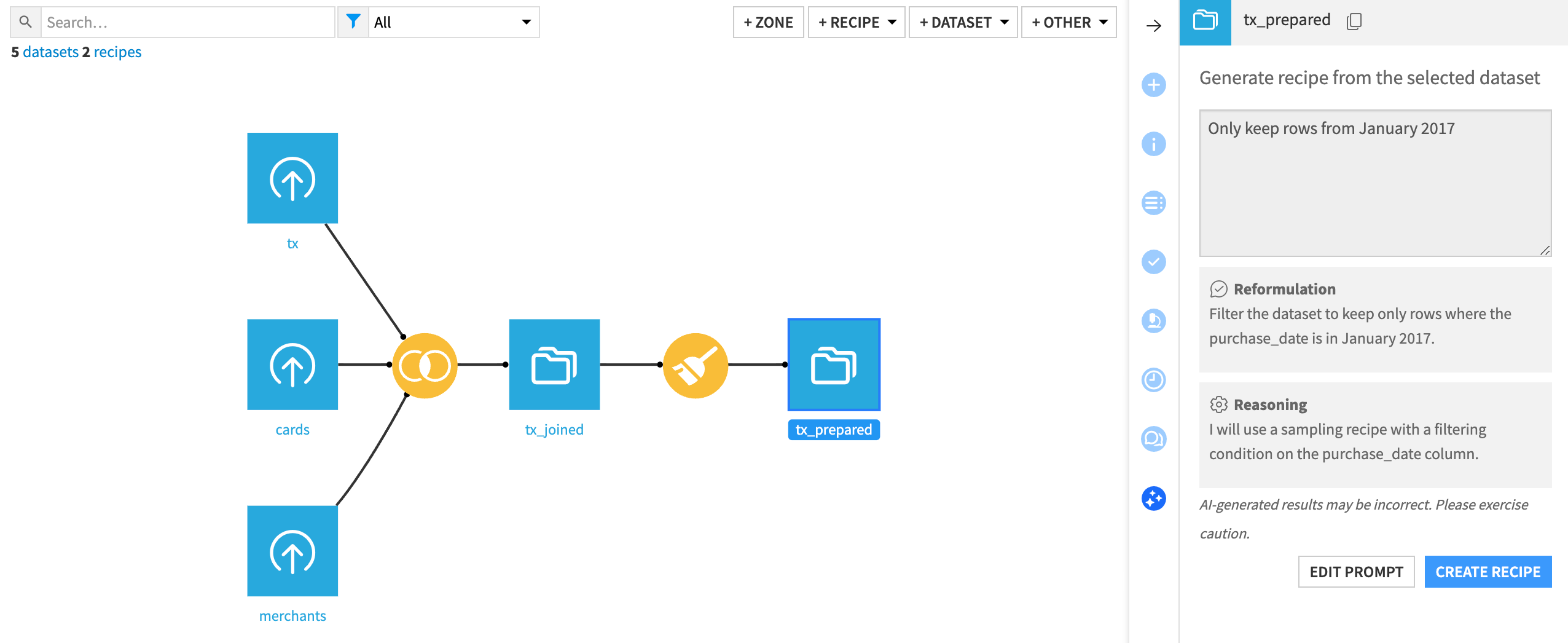
Task: Copy the tx_prepared dataset name
Action: pyautogui.click(x=1354, y=22)
